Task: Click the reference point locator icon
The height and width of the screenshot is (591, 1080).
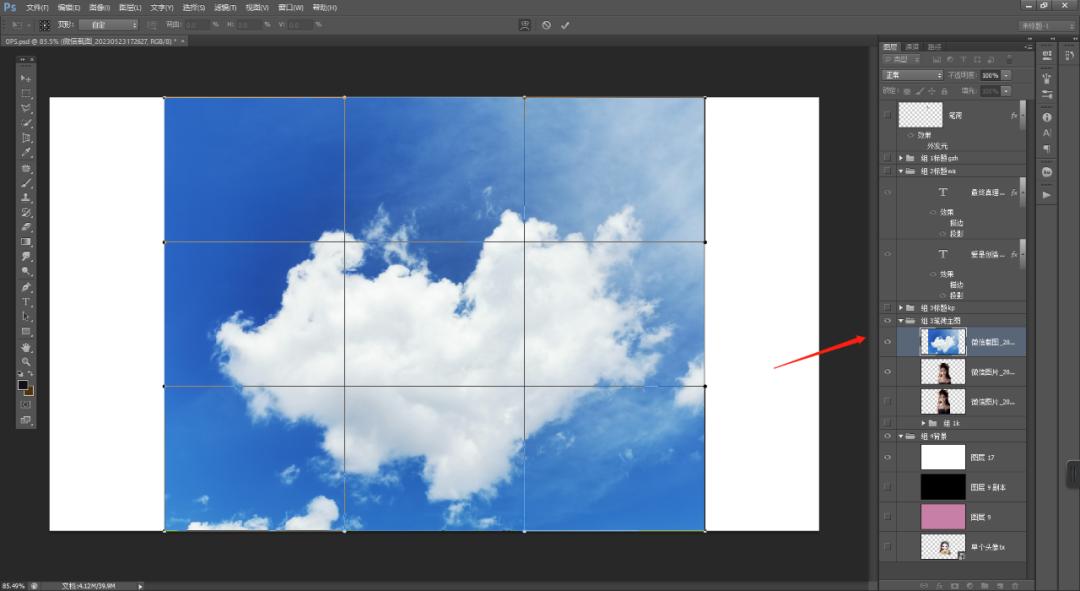Action: 45,25
